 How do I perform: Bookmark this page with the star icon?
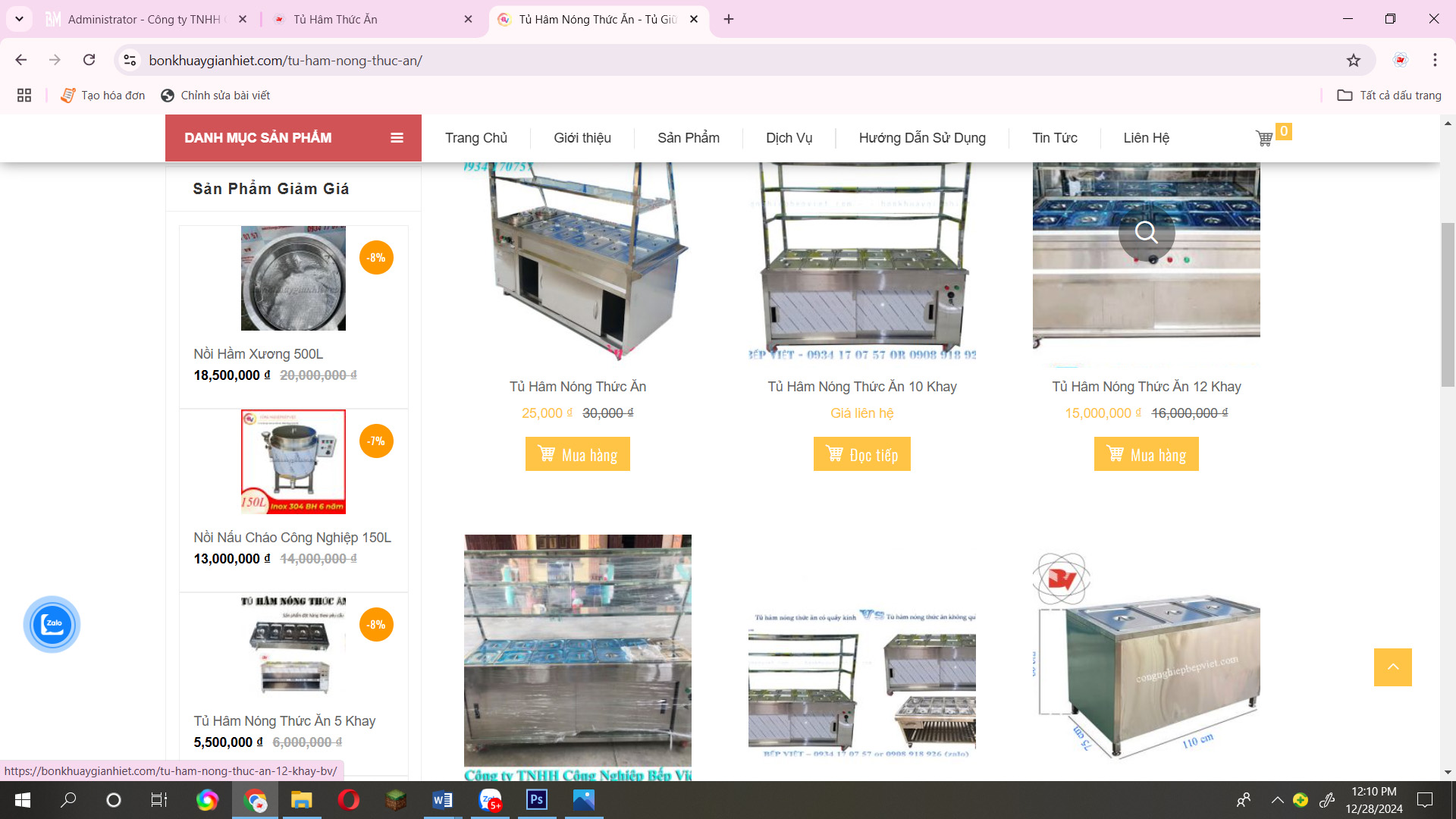point(1354,61)
